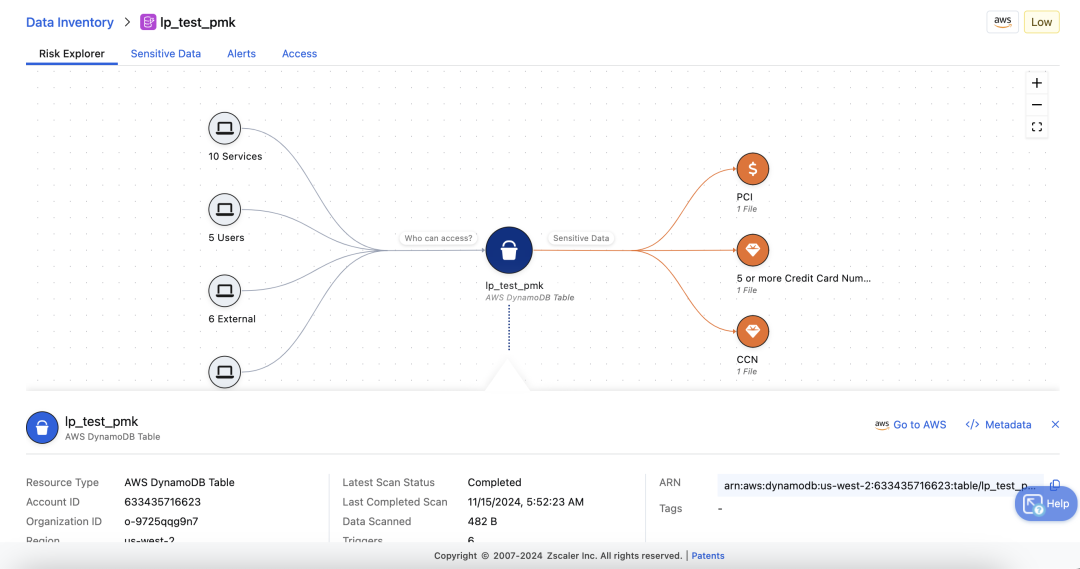Image resolution: width=1080 pixels, height=569 pixels.
Task: Click the CCN diamond node icon
Action: 752,331
